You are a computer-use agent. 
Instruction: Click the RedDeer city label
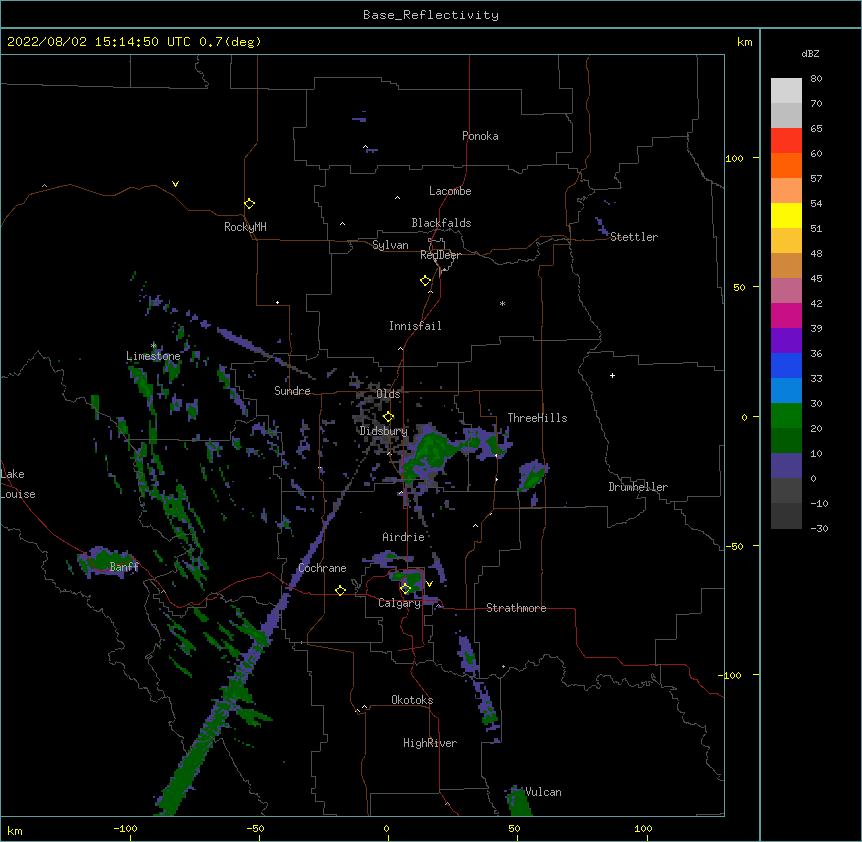coord(440,255)
